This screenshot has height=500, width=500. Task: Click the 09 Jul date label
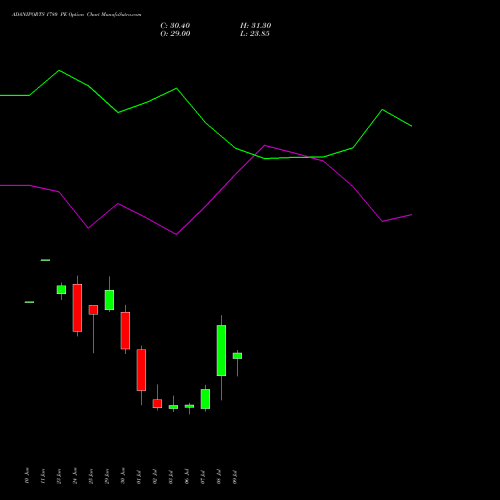pyautogui.click(x=235, y=477)
